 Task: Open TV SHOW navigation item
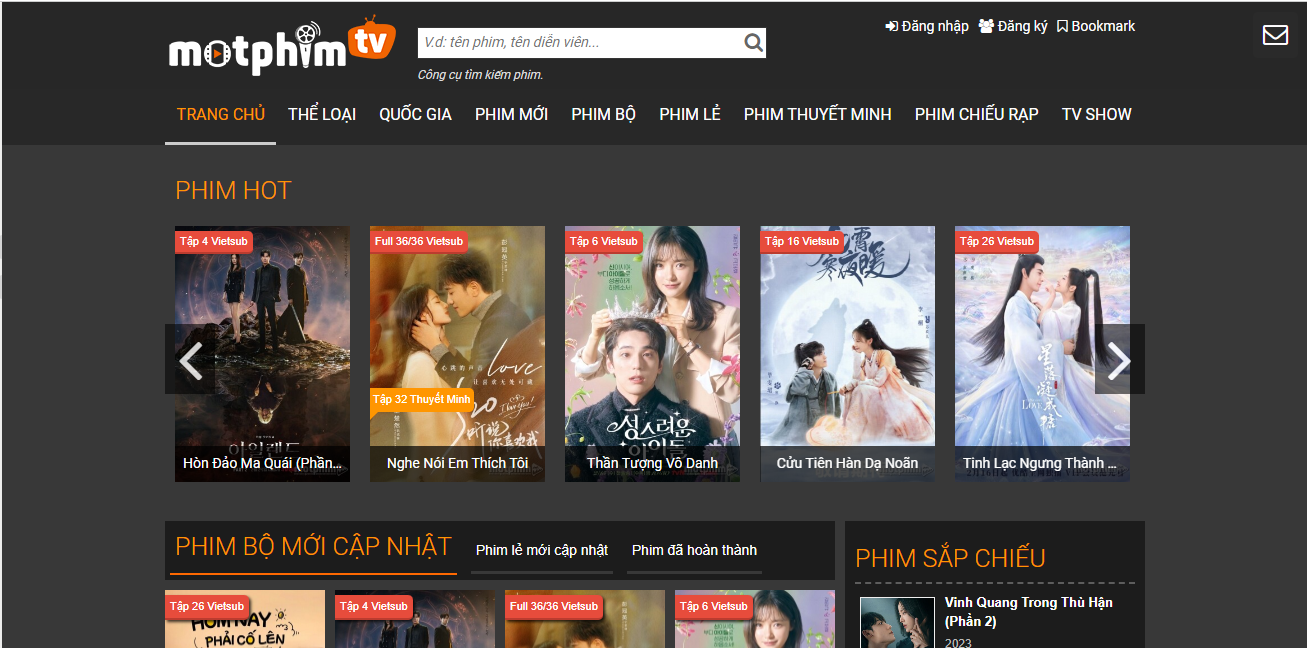(1097, 114)
